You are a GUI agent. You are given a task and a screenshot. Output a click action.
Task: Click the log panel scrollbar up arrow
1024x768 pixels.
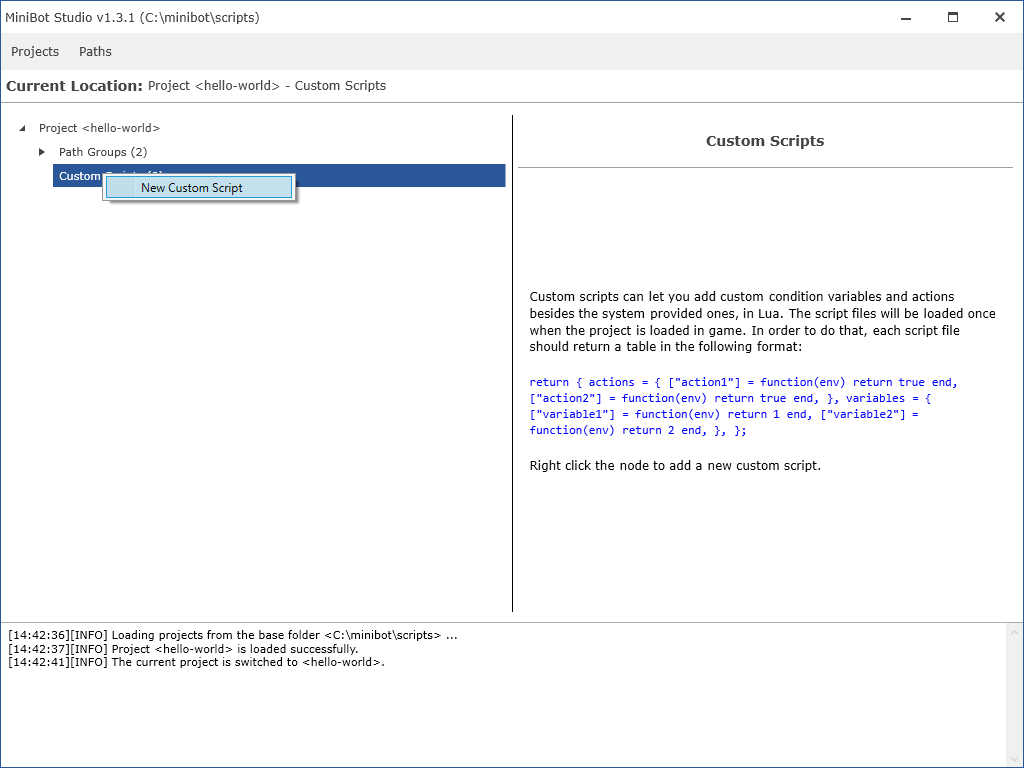coord(1014,633)
